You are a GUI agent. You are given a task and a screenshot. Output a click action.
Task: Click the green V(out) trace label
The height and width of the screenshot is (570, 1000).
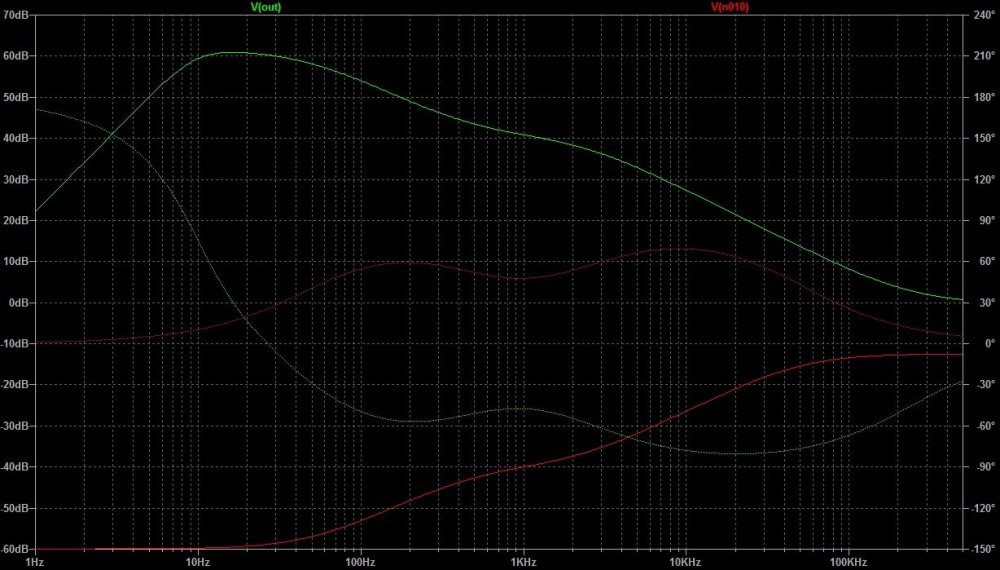pyautogui.click(x=266, y=6)
